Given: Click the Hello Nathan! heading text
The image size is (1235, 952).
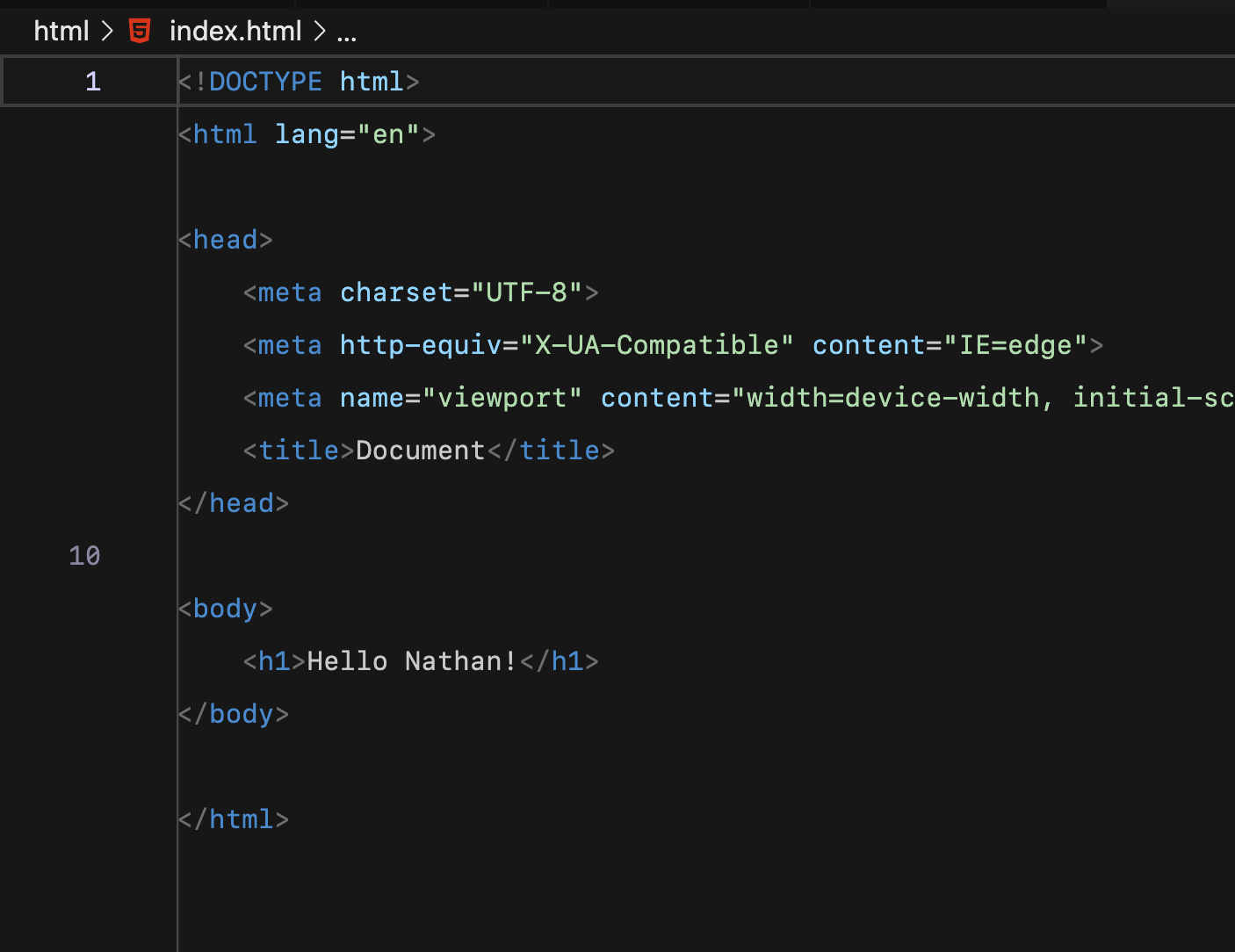Looking at the screenshot, I should click(410, 660).
